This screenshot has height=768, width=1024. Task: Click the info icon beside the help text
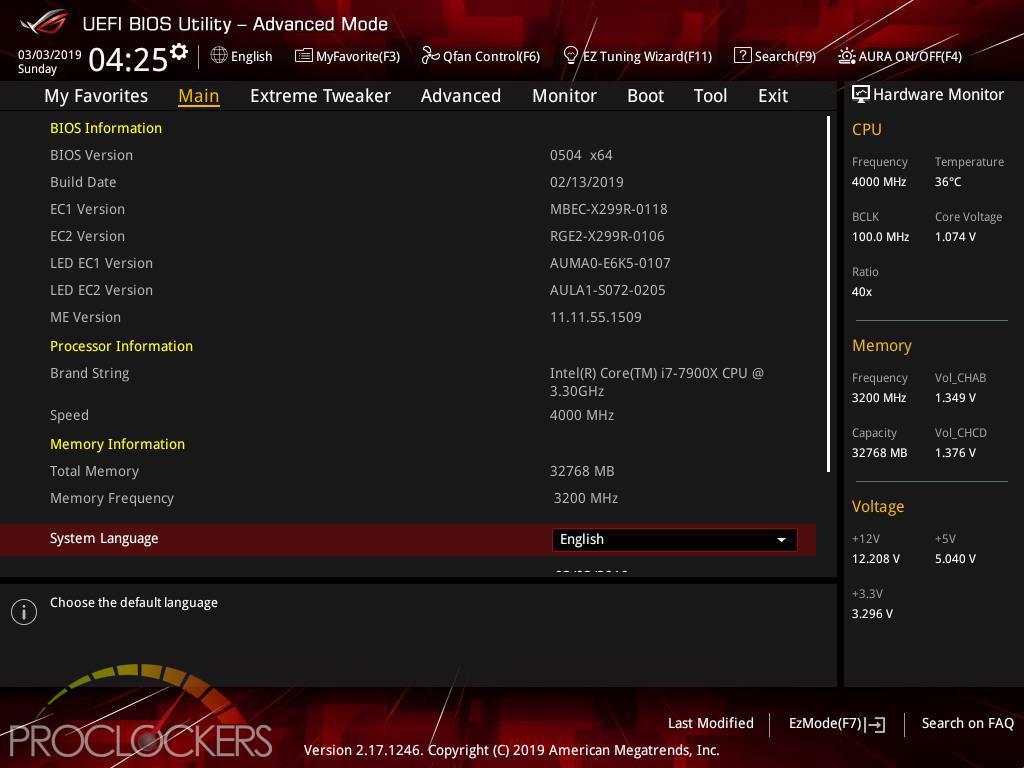pyautogui.click(x=24, y=612)
